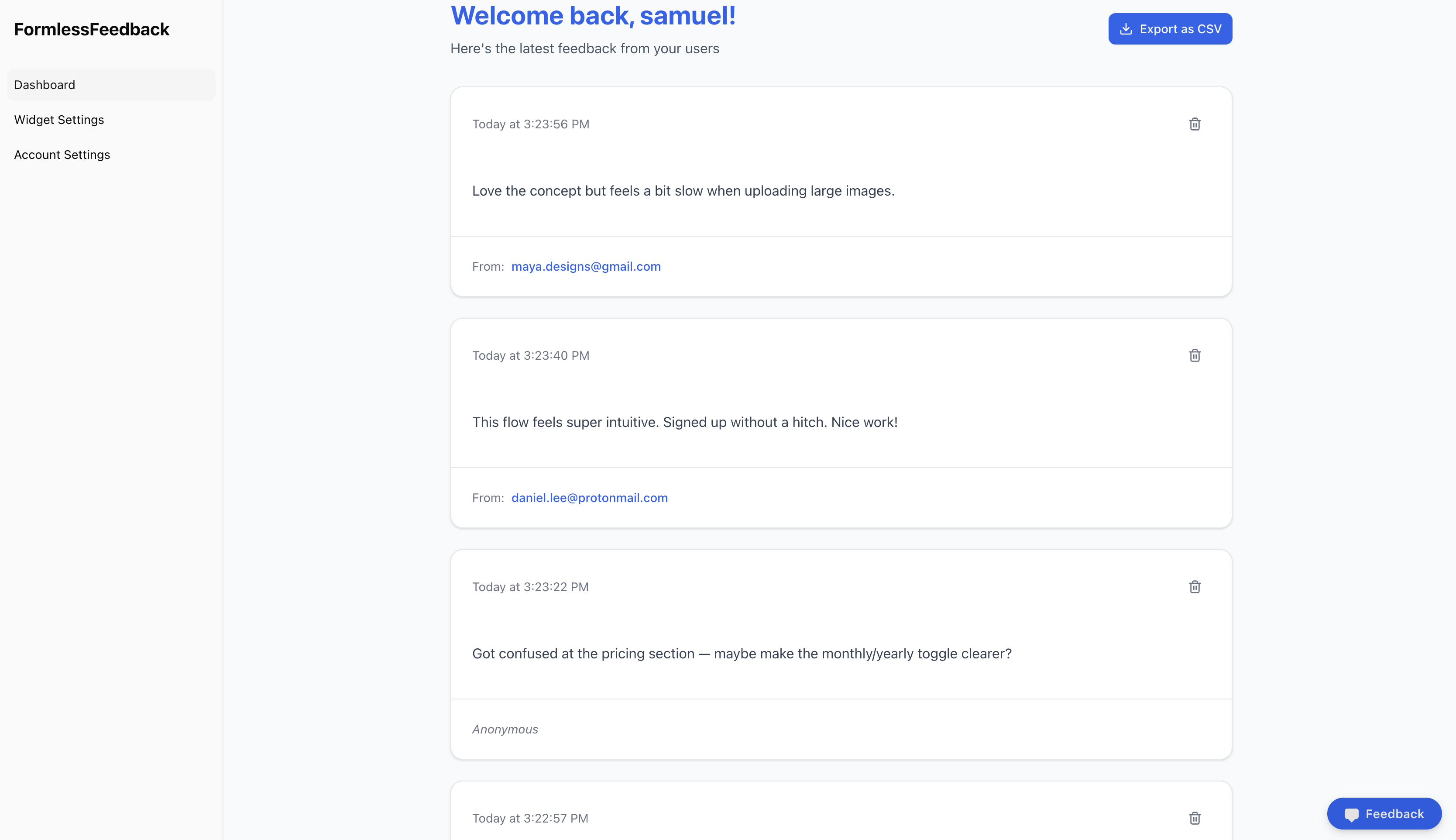The height and width of the screenshot is (840, 1456).
Task: Click the FormlessFeedback logo
Action: coord(92,29)
